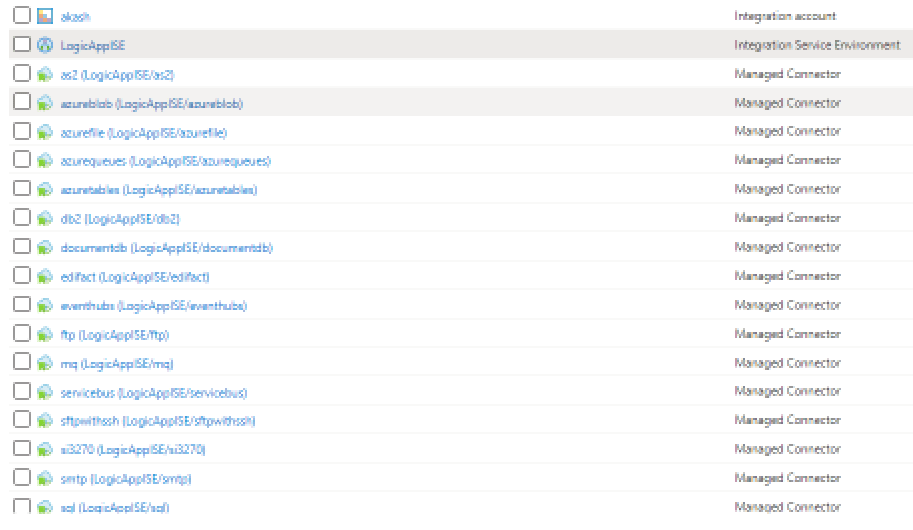
Task: Click the smtp connector icon
Action: 44,479
